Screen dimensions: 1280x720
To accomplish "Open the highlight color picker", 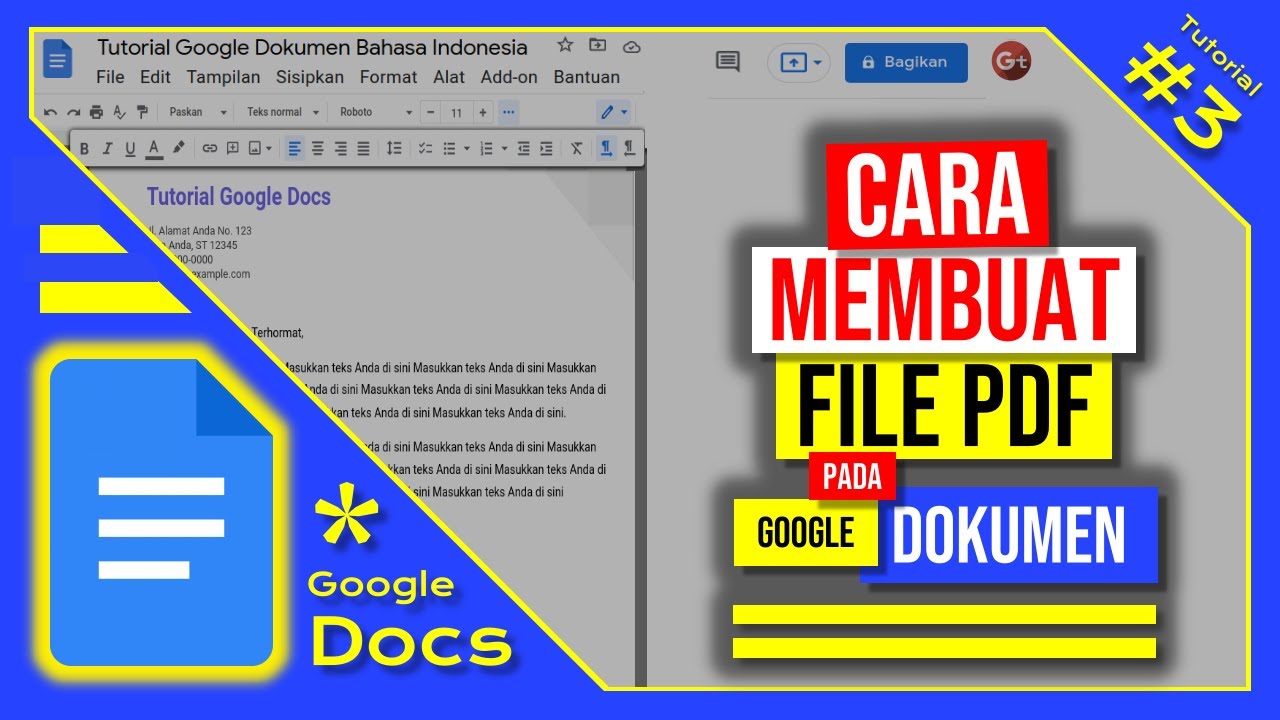I will (x=178, y=148).
